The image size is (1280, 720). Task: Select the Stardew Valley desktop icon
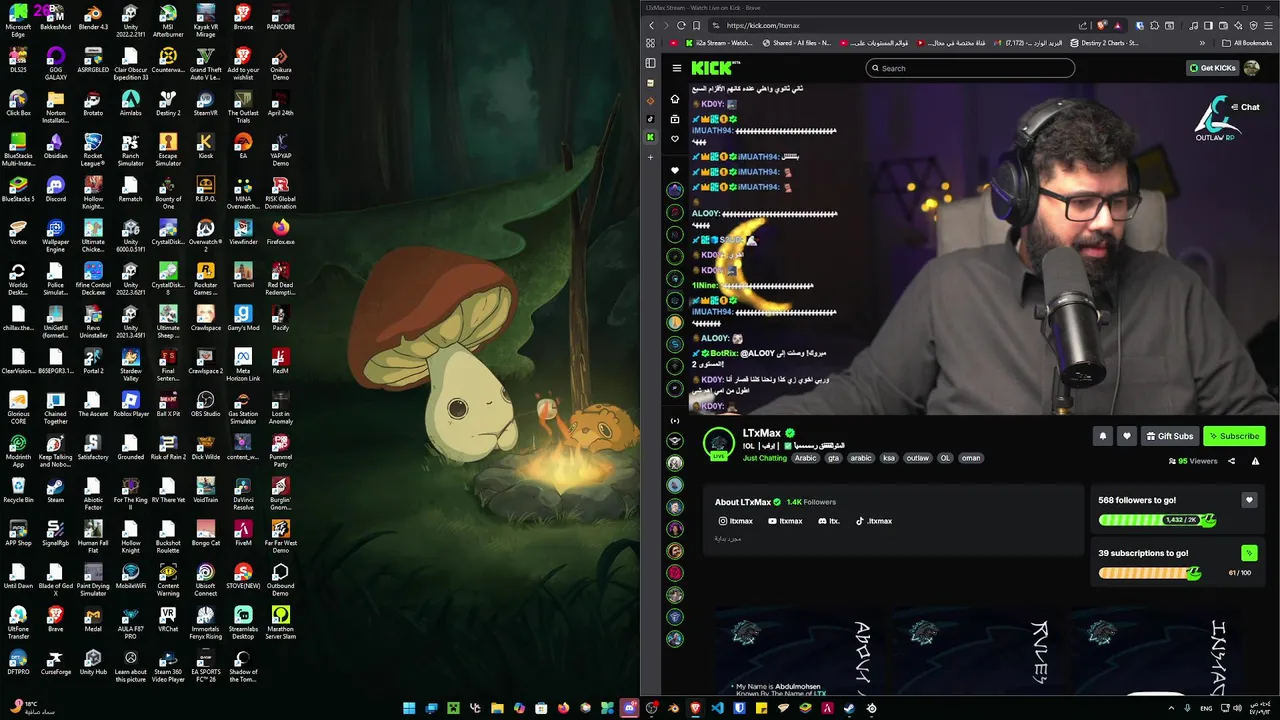(x=130, y=362)
